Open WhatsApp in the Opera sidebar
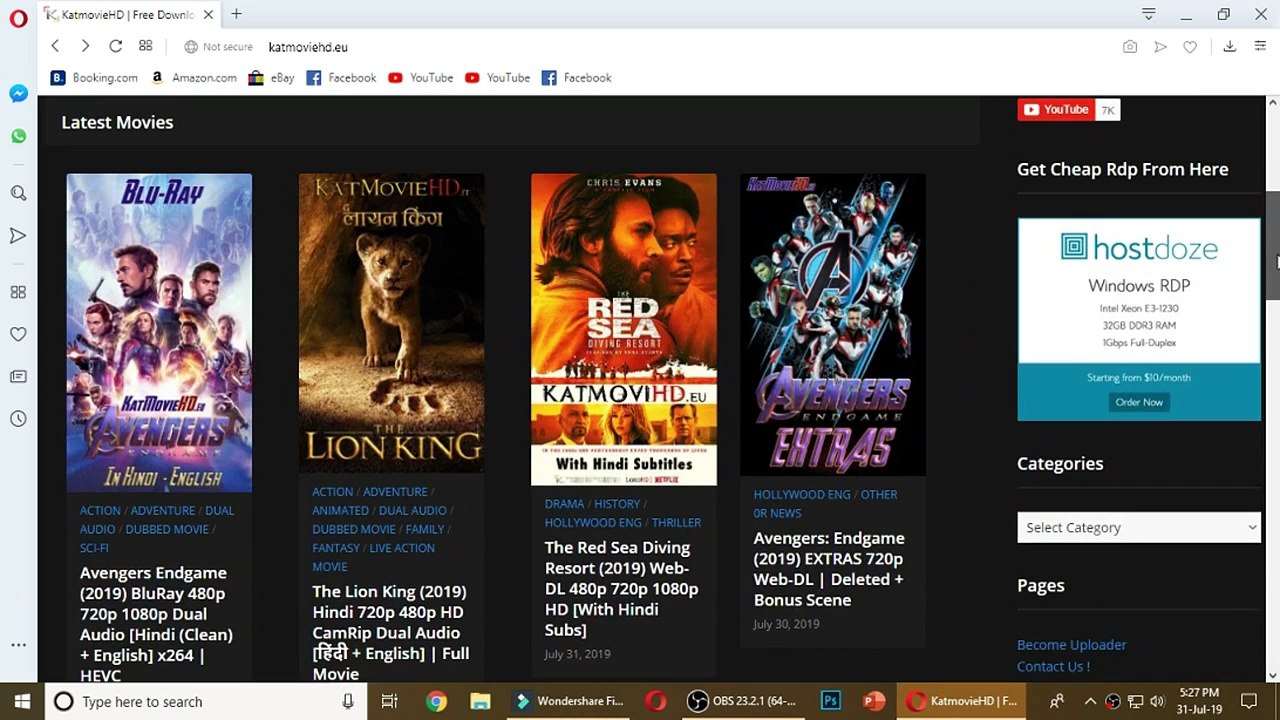The height and width of the screenshot is (720, 1280). pyautogui.click(x=18, y=136)
